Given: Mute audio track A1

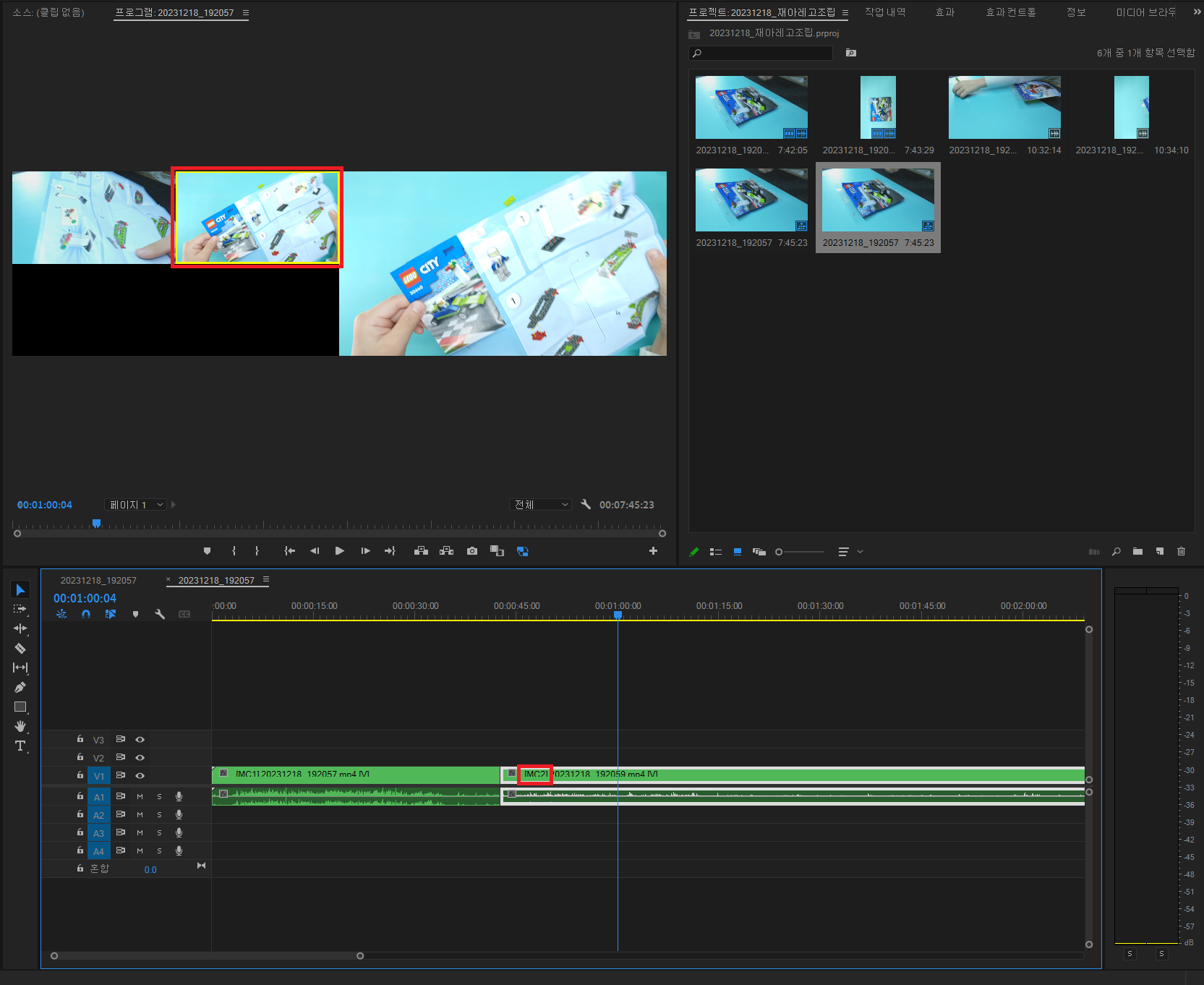Looking at the screenshot, I should 140,797.
